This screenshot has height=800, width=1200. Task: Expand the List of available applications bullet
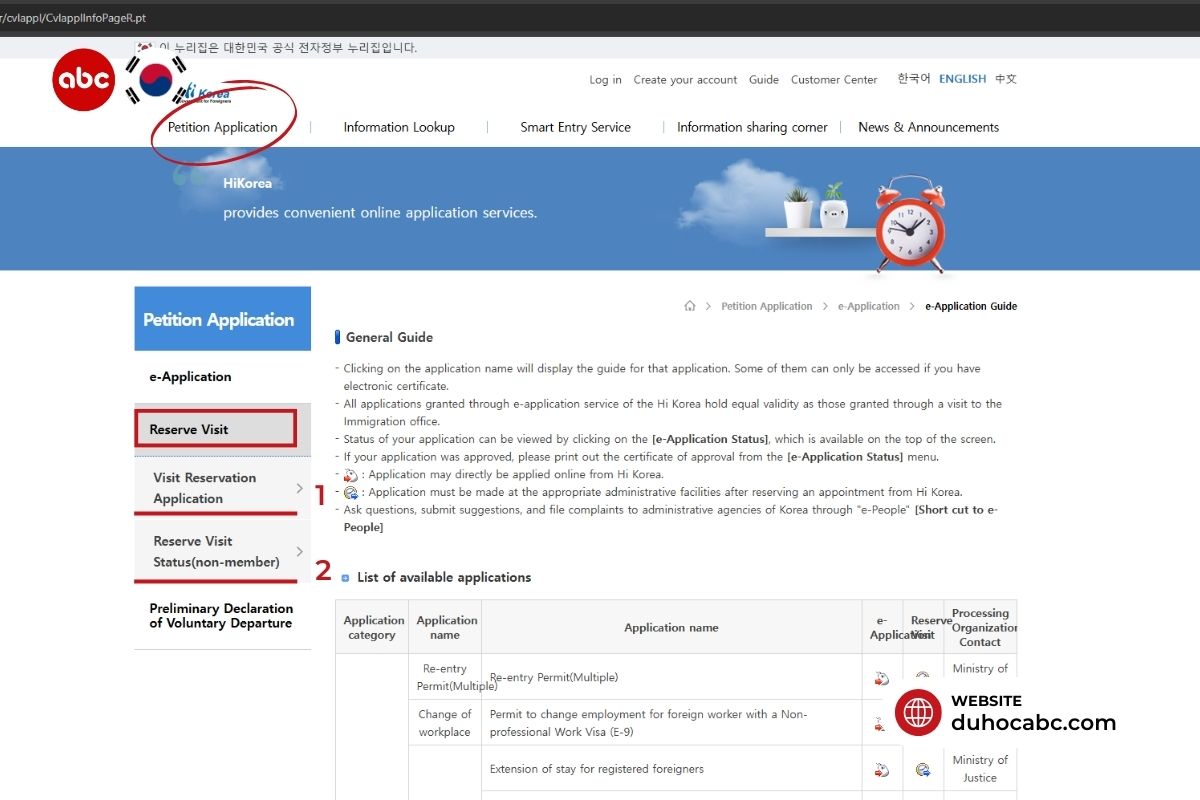346,578
